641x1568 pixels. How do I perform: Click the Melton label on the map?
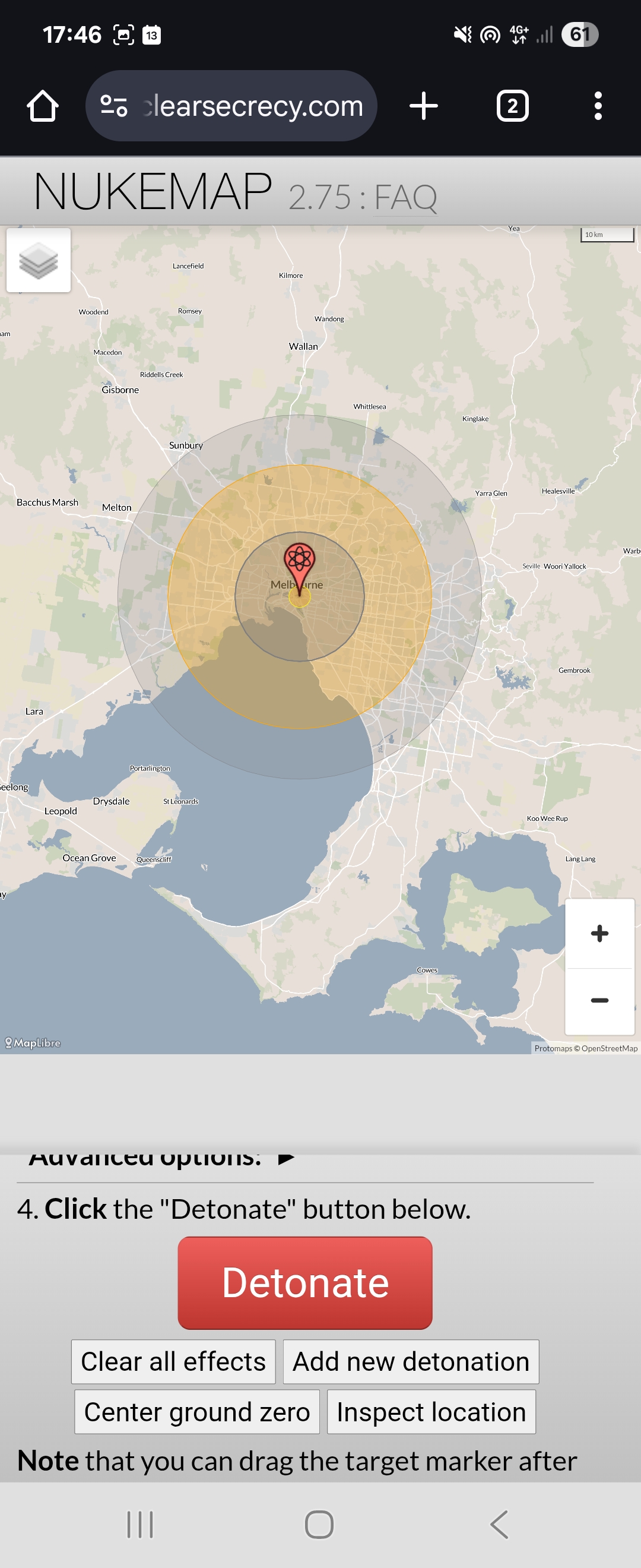(117, 507)
